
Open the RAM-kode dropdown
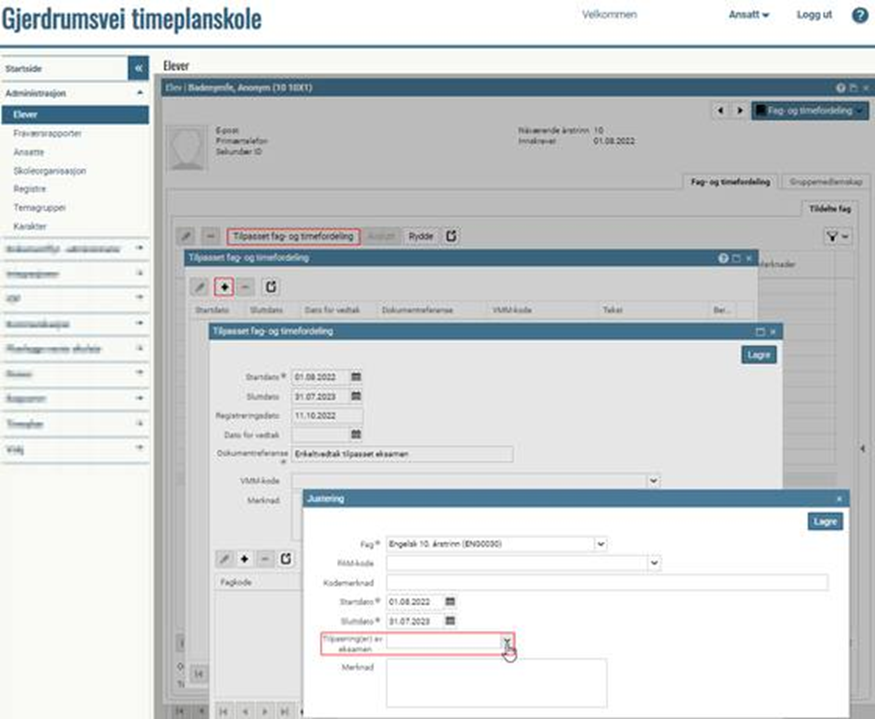click(654, 564)
